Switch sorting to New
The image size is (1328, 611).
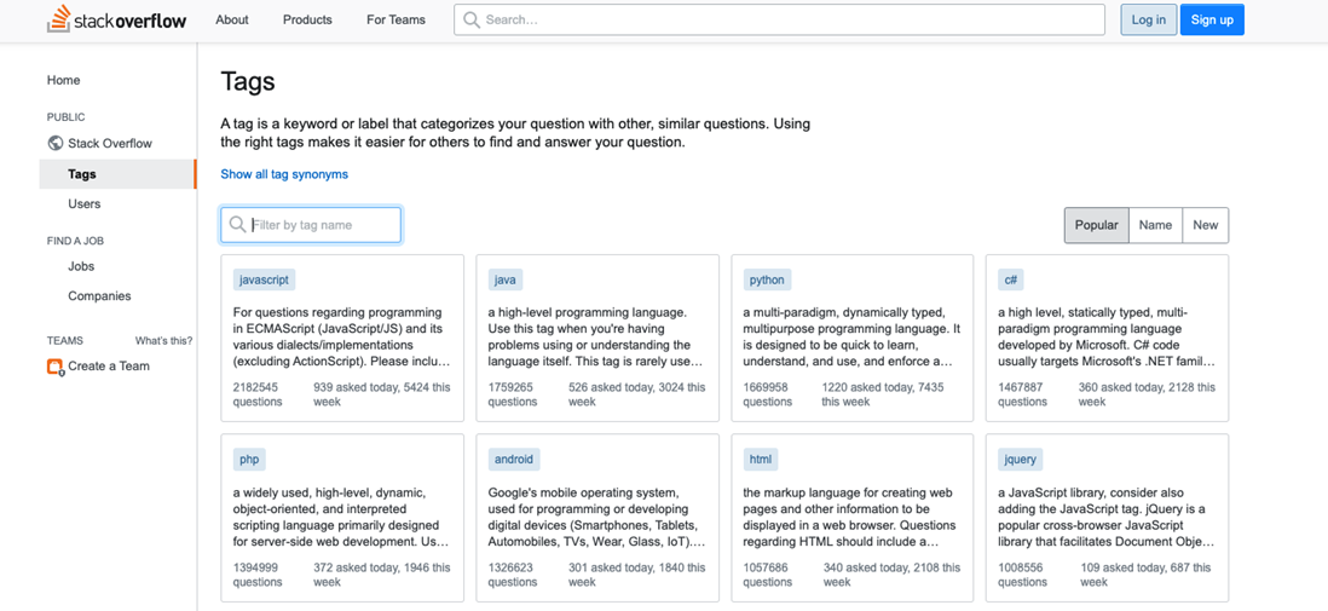tap(1205, 225)
